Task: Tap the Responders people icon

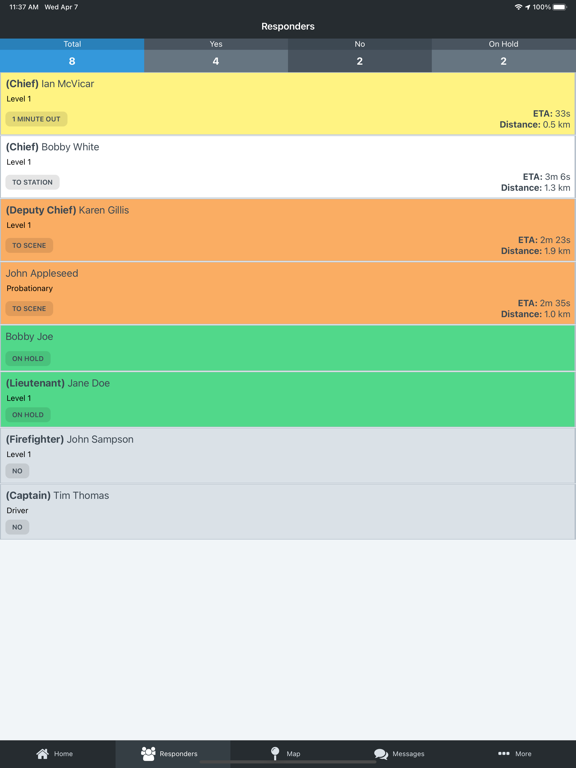Action: point(148,753)
